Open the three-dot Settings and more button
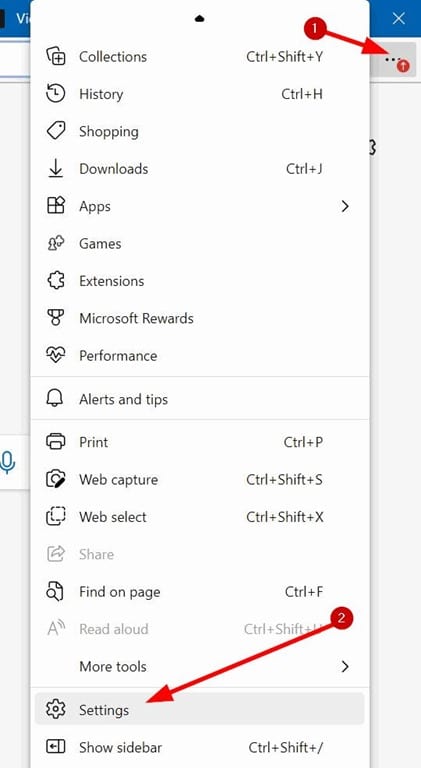The image size is (421, 768). tap(393, 59)
